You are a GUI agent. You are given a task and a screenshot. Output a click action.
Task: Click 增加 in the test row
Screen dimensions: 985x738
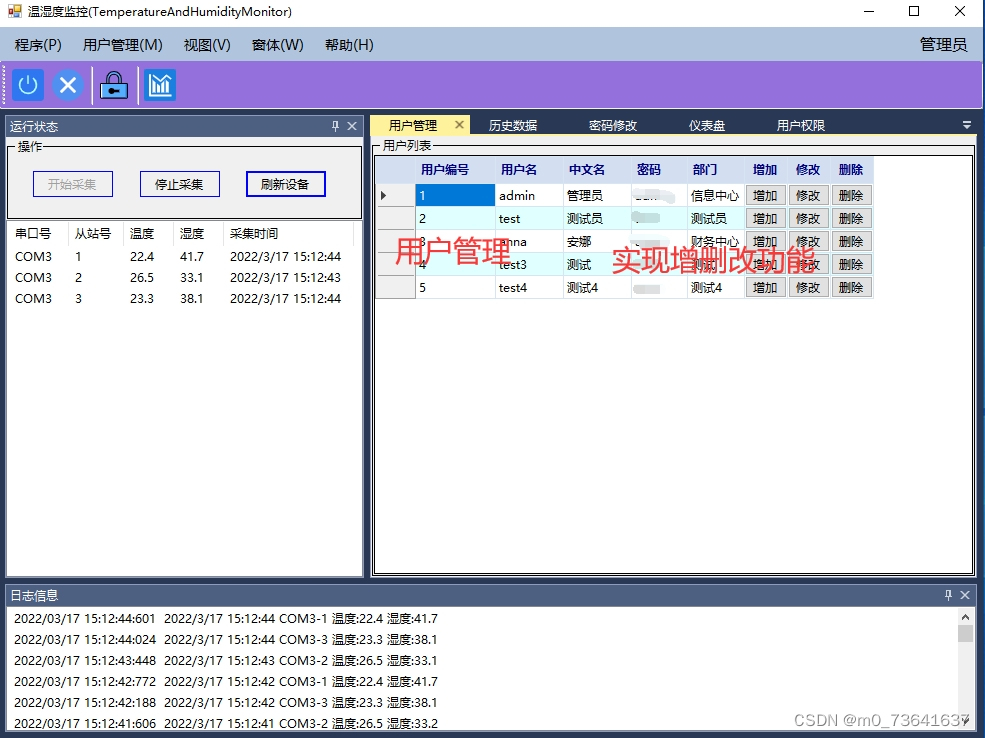(765, 219)
